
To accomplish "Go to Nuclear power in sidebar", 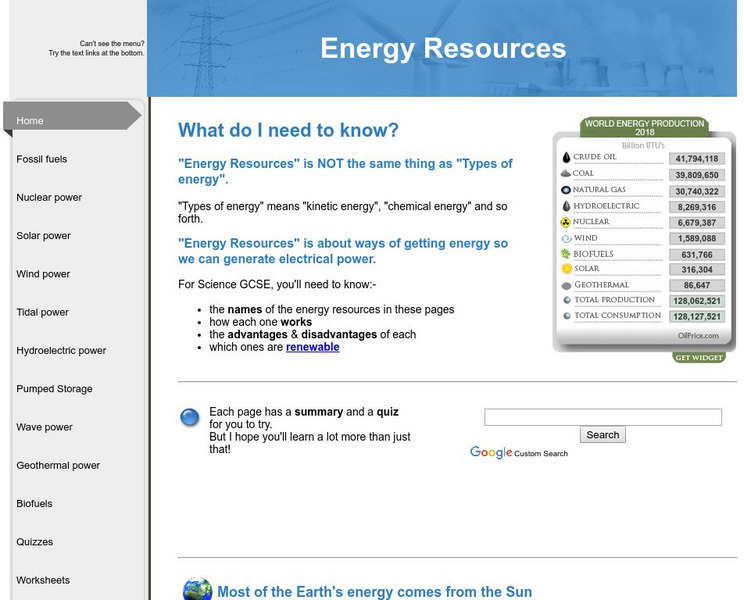I will click(49, 198).
